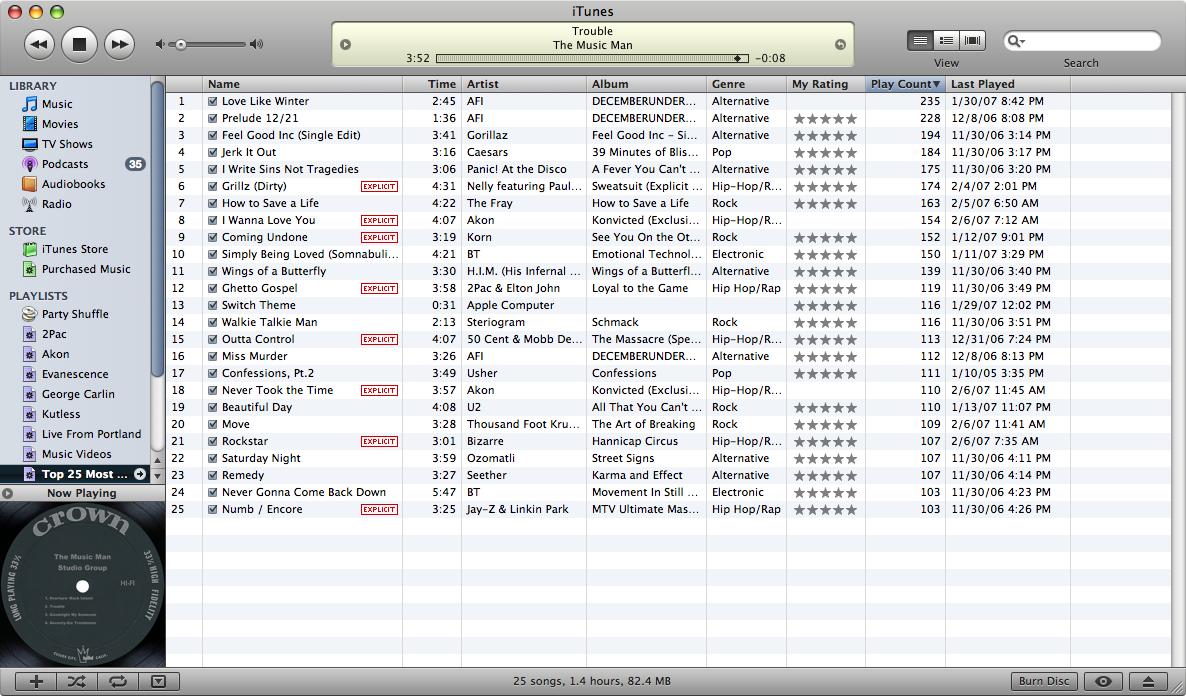Viewport: 1186px width, 696px height.
Task: Uncheck Feel Good Inc checkbox
Action: pos(213,135)
